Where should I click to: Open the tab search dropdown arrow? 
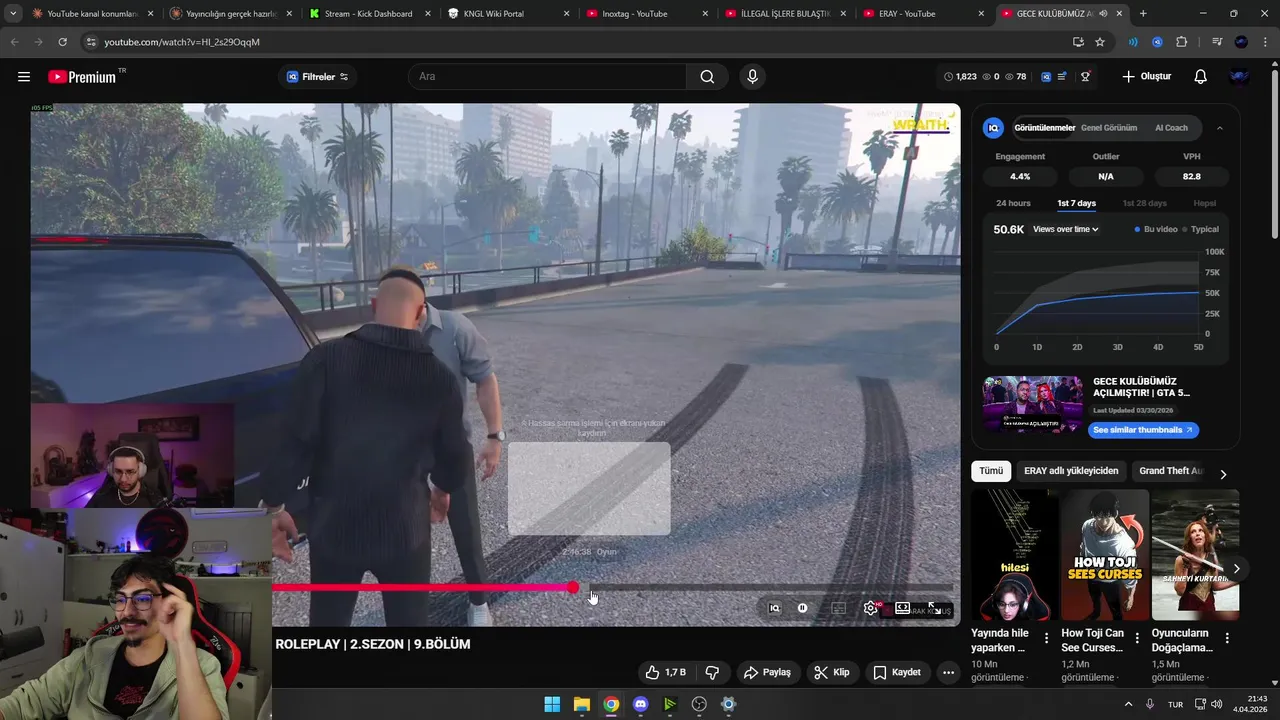(x=13, y=14)
